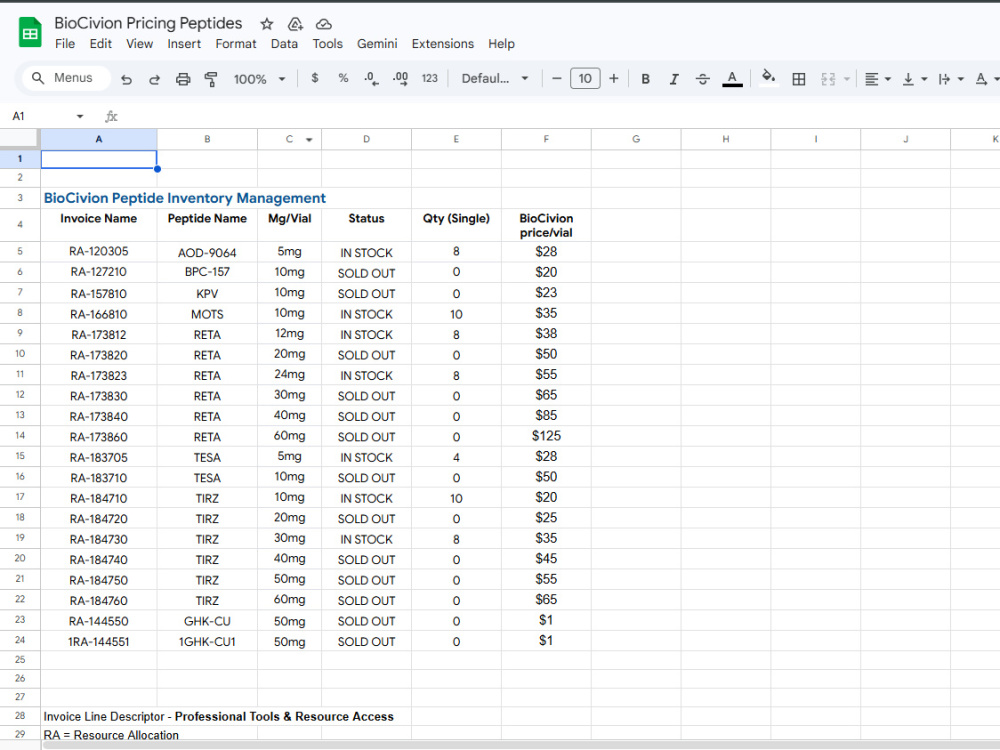Expand the Default font dropdown
Viewport: 1000px width, 750px height.
(x=496, y=78)
